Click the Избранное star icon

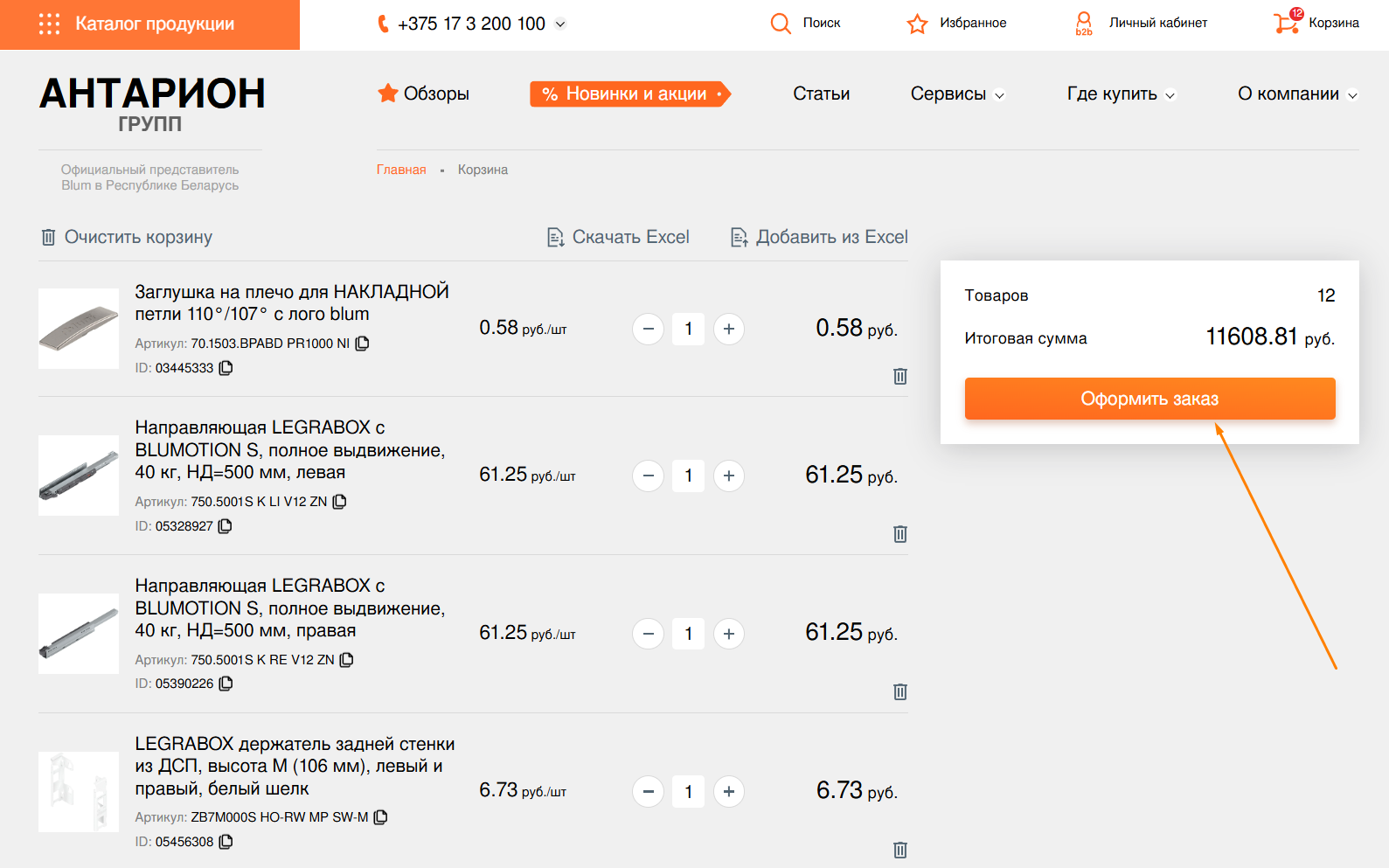pos(917,24)
